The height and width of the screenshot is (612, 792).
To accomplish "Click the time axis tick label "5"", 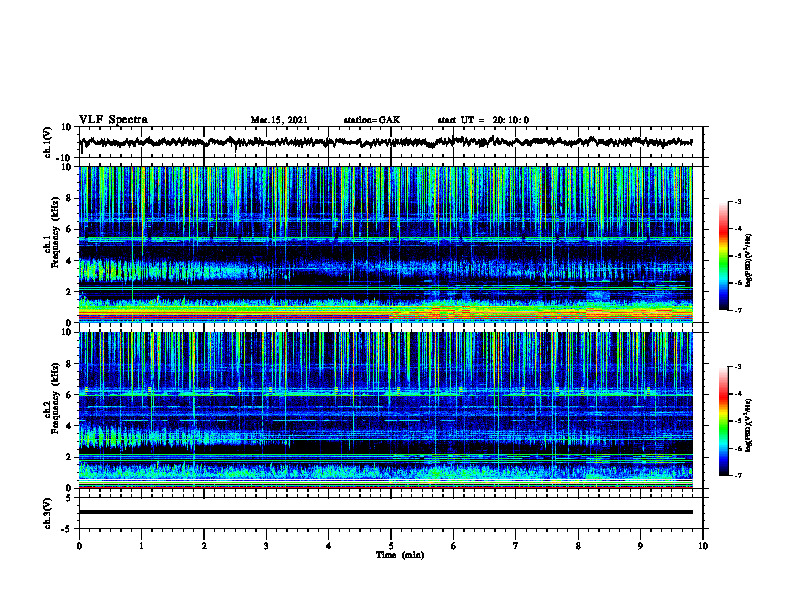I will [391, 546].
